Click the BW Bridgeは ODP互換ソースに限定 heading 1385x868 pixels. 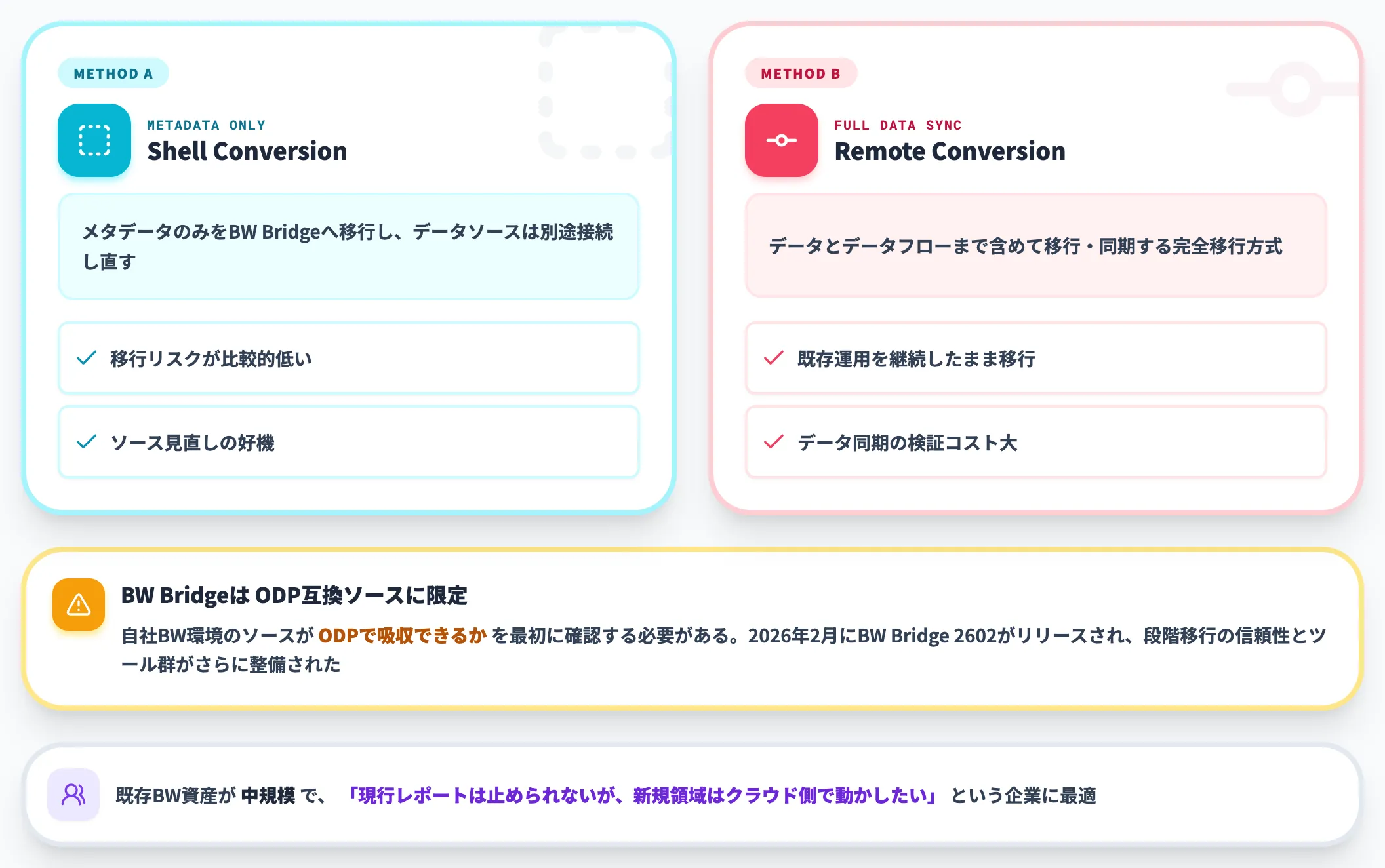294,595
